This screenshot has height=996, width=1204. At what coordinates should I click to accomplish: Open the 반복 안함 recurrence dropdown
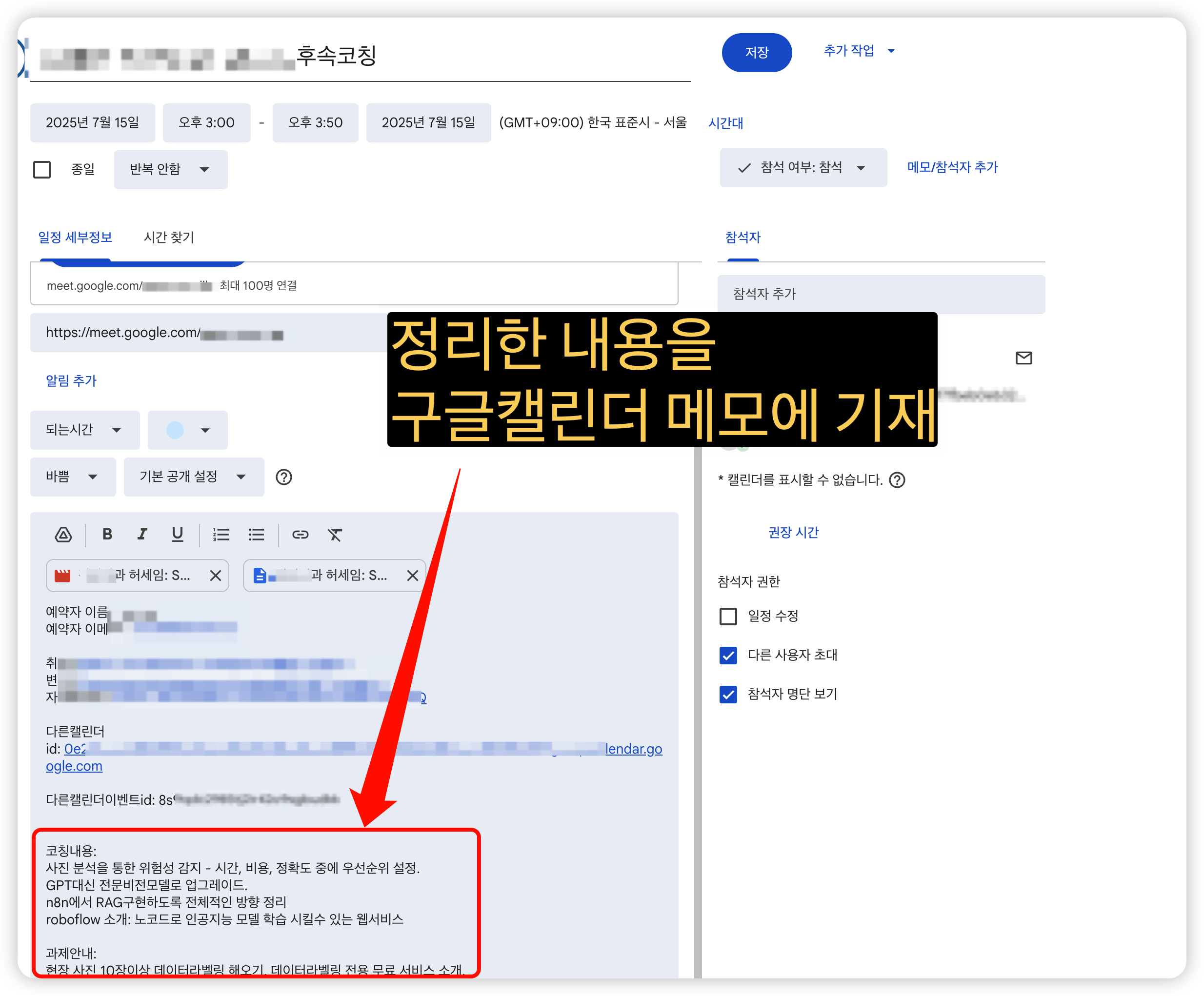[170, 169]
